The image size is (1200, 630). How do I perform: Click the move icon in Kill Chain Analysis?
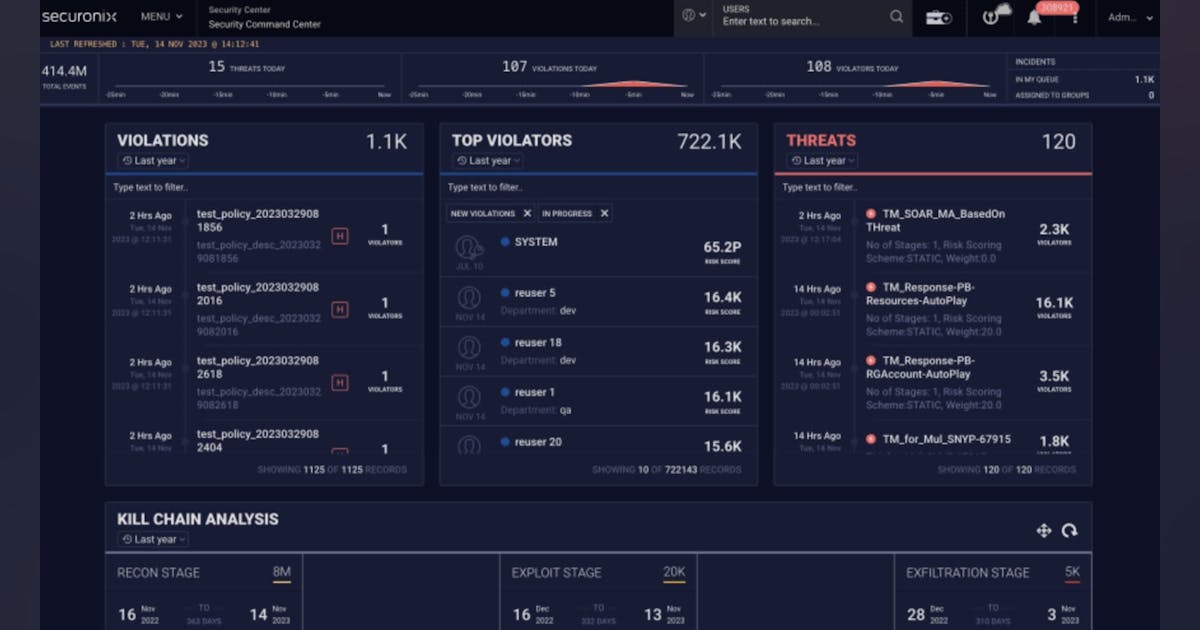(x=1044, y=531)
